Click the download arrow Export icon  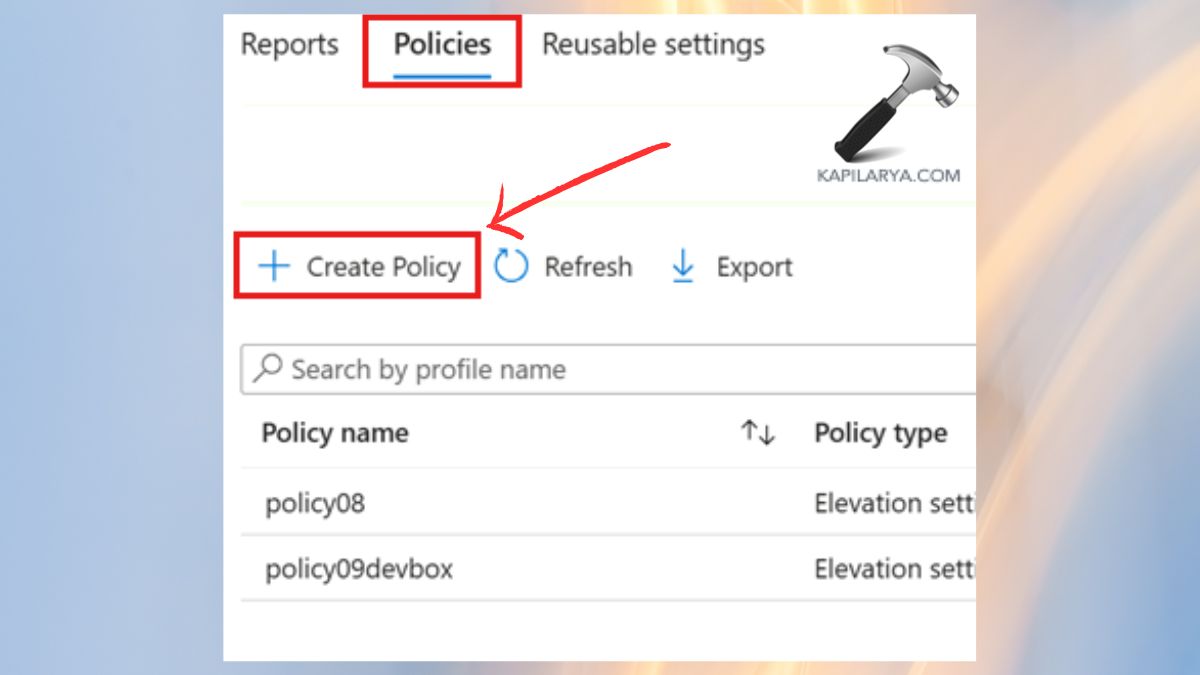(x=681, y=266)
